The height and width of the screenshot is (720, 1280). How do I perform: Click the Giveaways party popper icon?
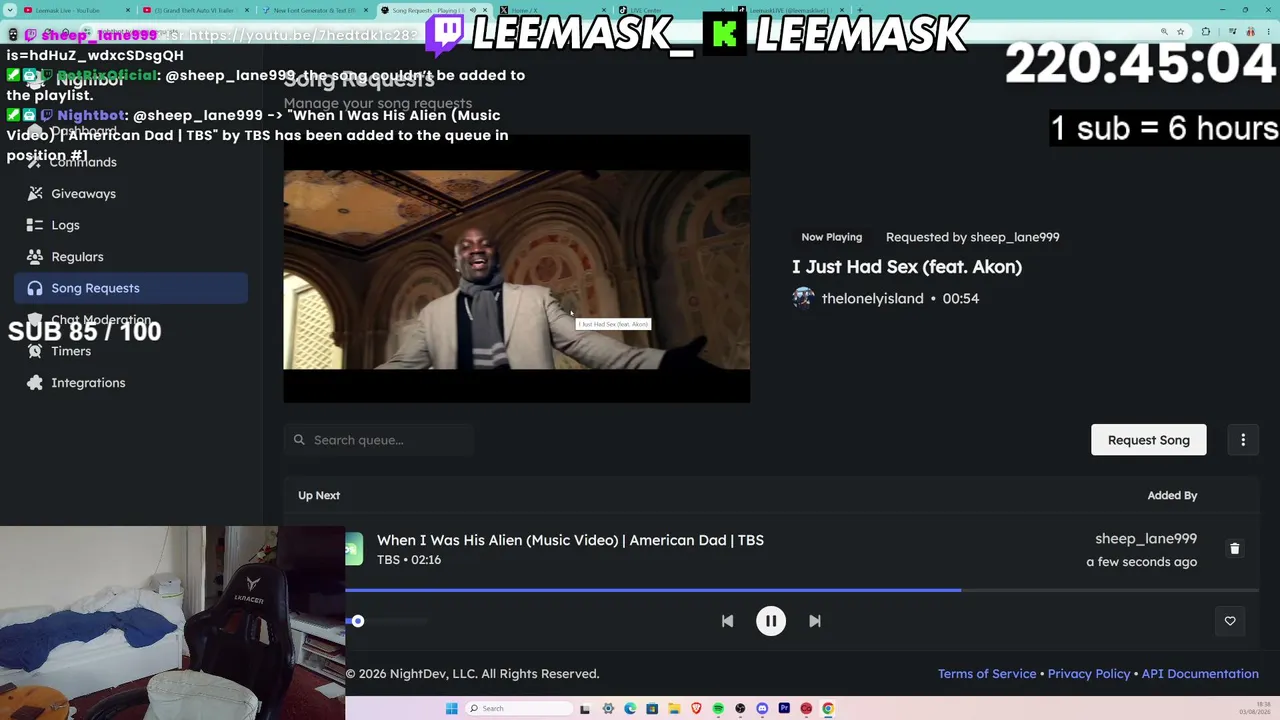pyautogui.click(x=35, y=194)
